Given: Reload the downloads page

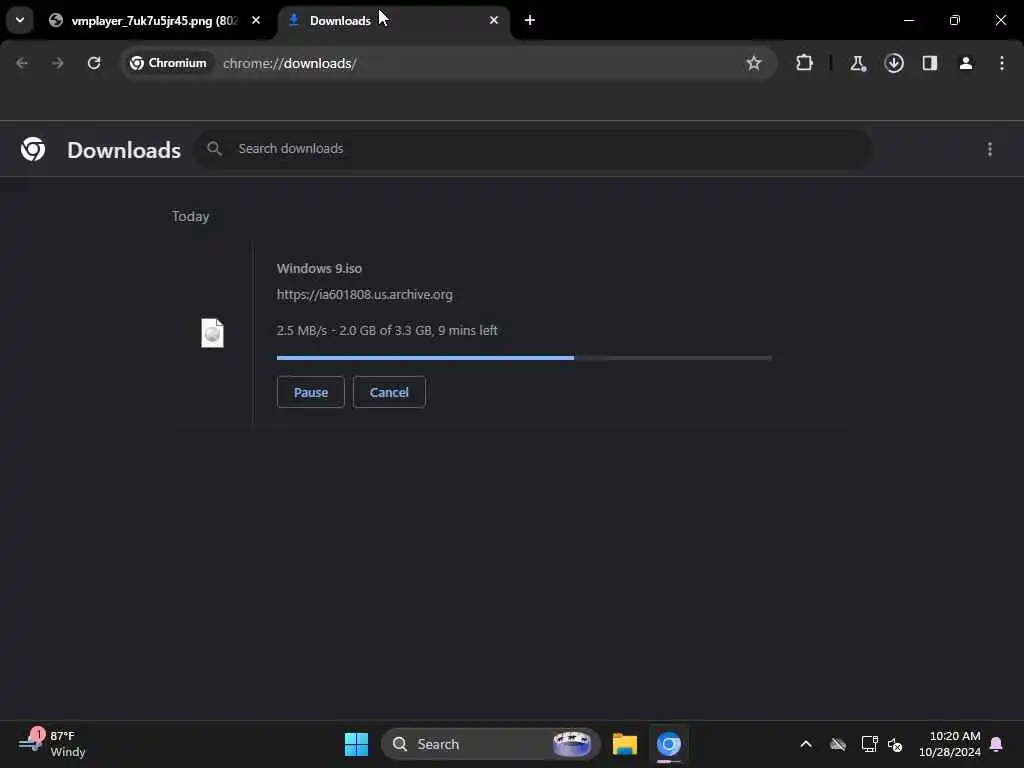Looking at the screenshot, I should click(x=94, y=63).
